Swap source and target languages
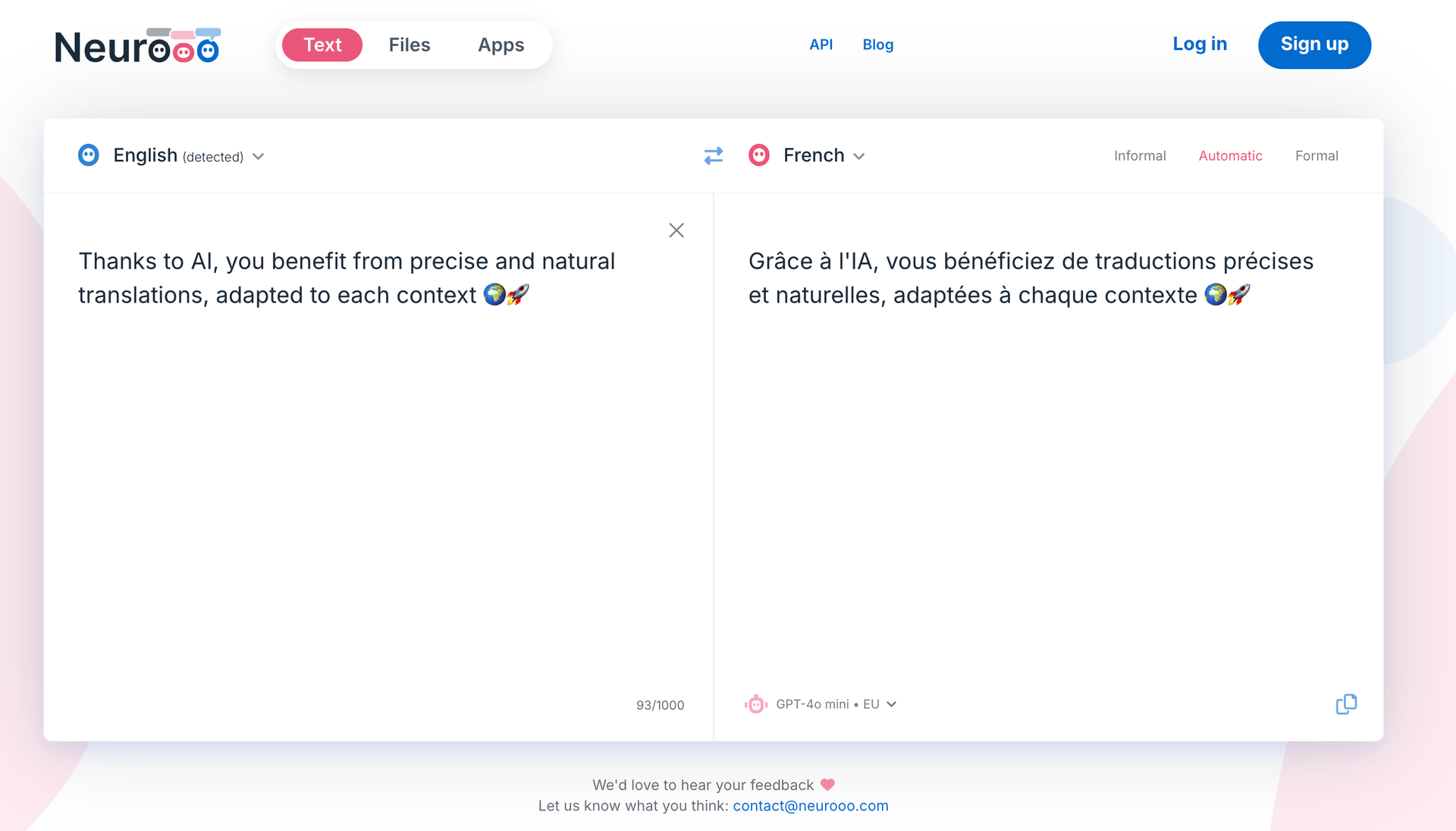This screenshot has width=1456, height=831. tap(713, 155)
